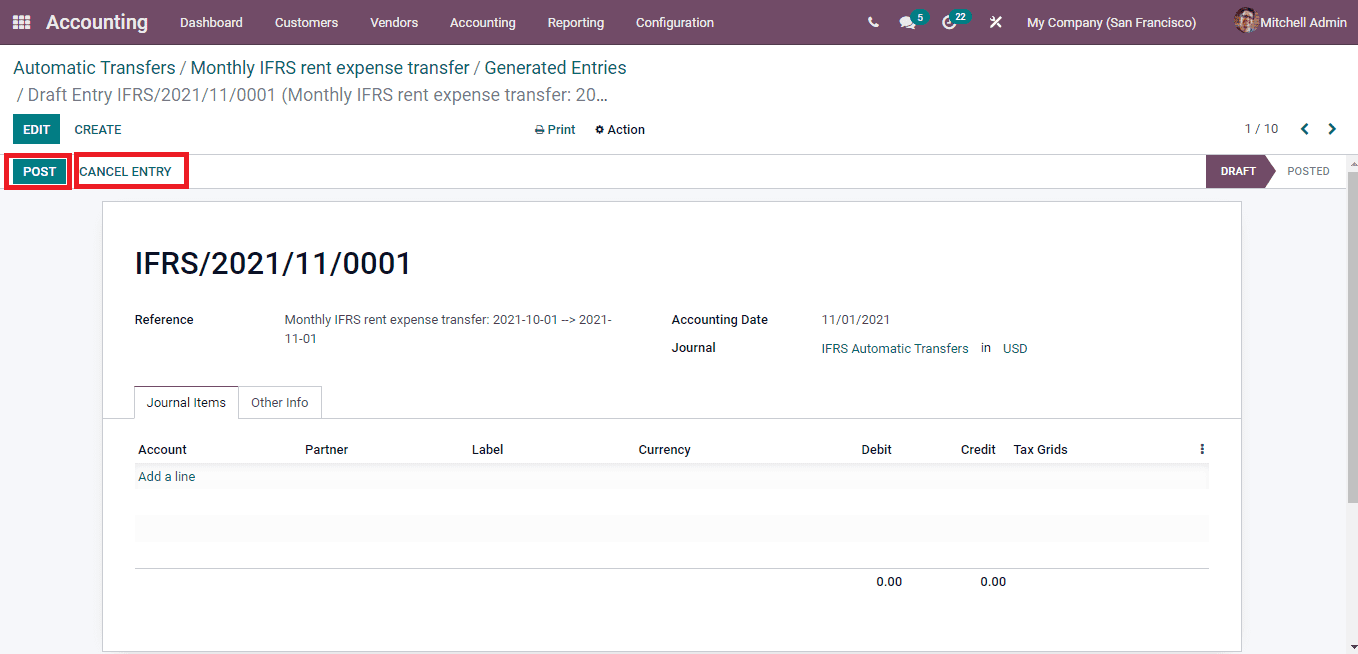Click the Print icon
The image size is (1358, 654).
554,129
